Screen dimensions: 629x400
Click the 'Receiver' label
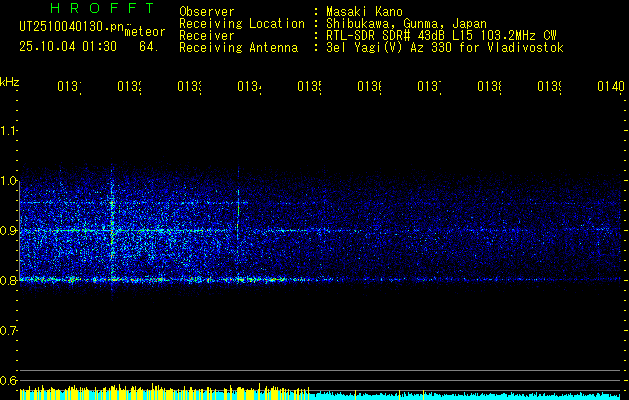tap(207, 36)
